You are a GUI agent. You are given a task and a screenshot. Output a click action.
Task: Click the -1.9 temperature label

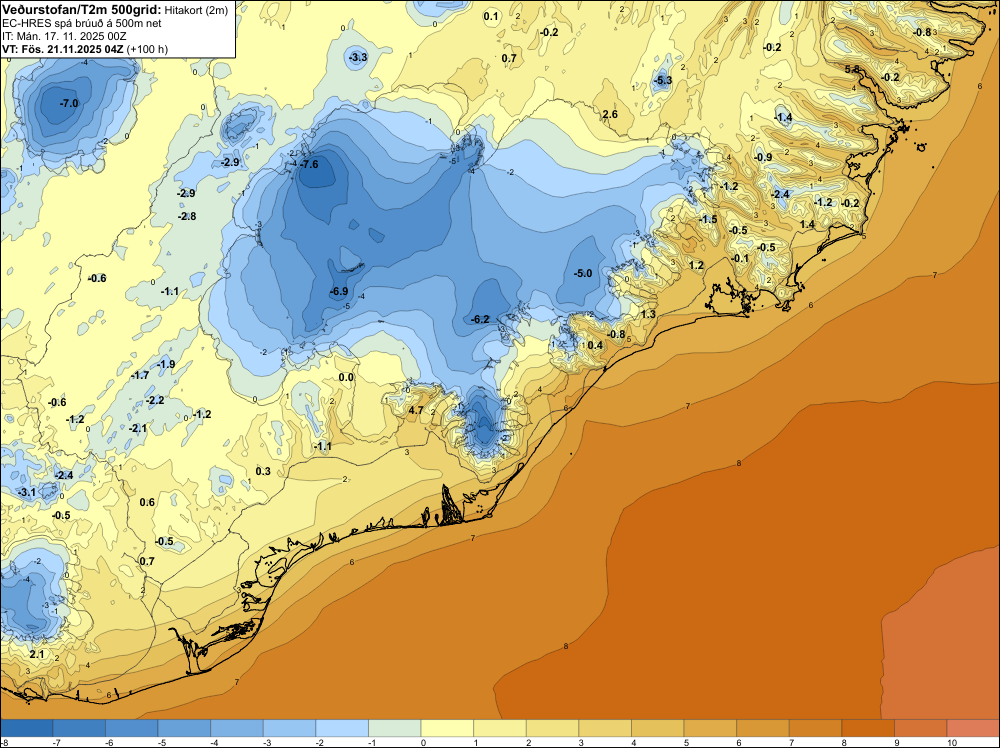coord(166,364)
